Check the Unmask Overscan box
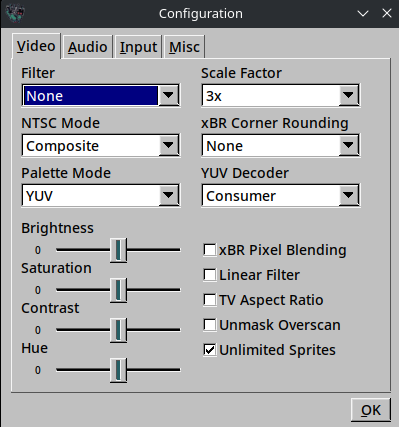 [210, 325]
